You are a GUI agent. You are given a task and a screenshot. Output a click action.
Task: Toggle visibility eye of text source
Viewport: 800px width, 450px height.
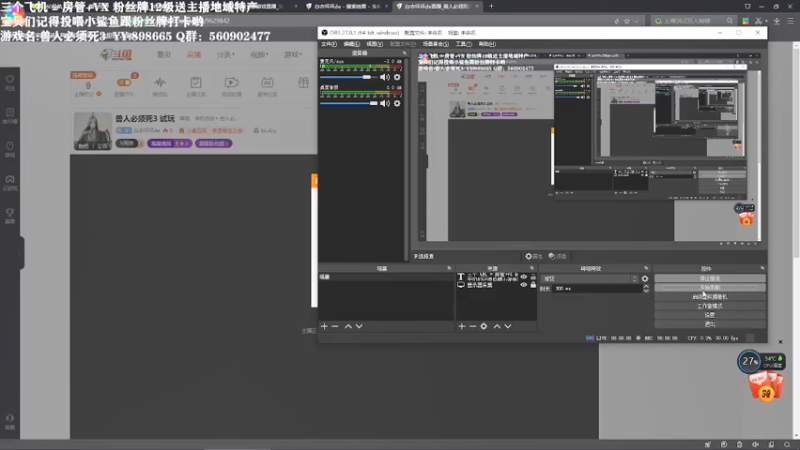tap(523, 277)
